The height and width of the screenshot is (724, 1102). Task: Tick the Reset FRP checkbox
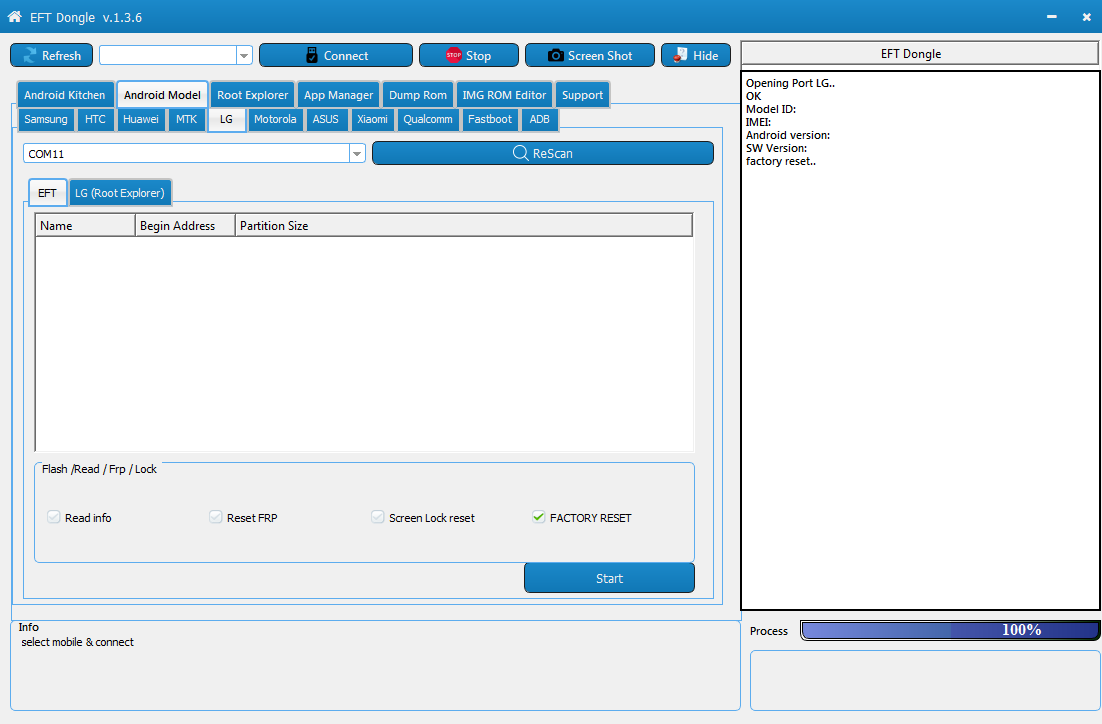coord(216,517)
